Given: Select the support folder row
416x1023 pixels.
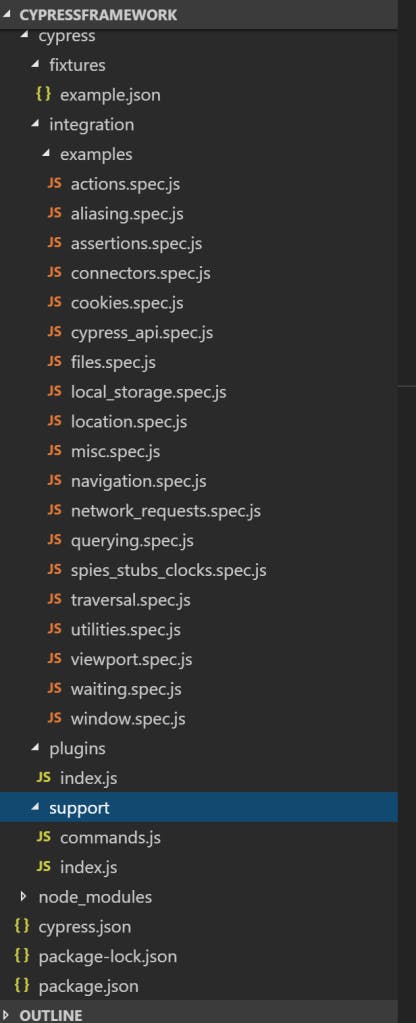Looking at the screenshot, I should coord(199,808).
